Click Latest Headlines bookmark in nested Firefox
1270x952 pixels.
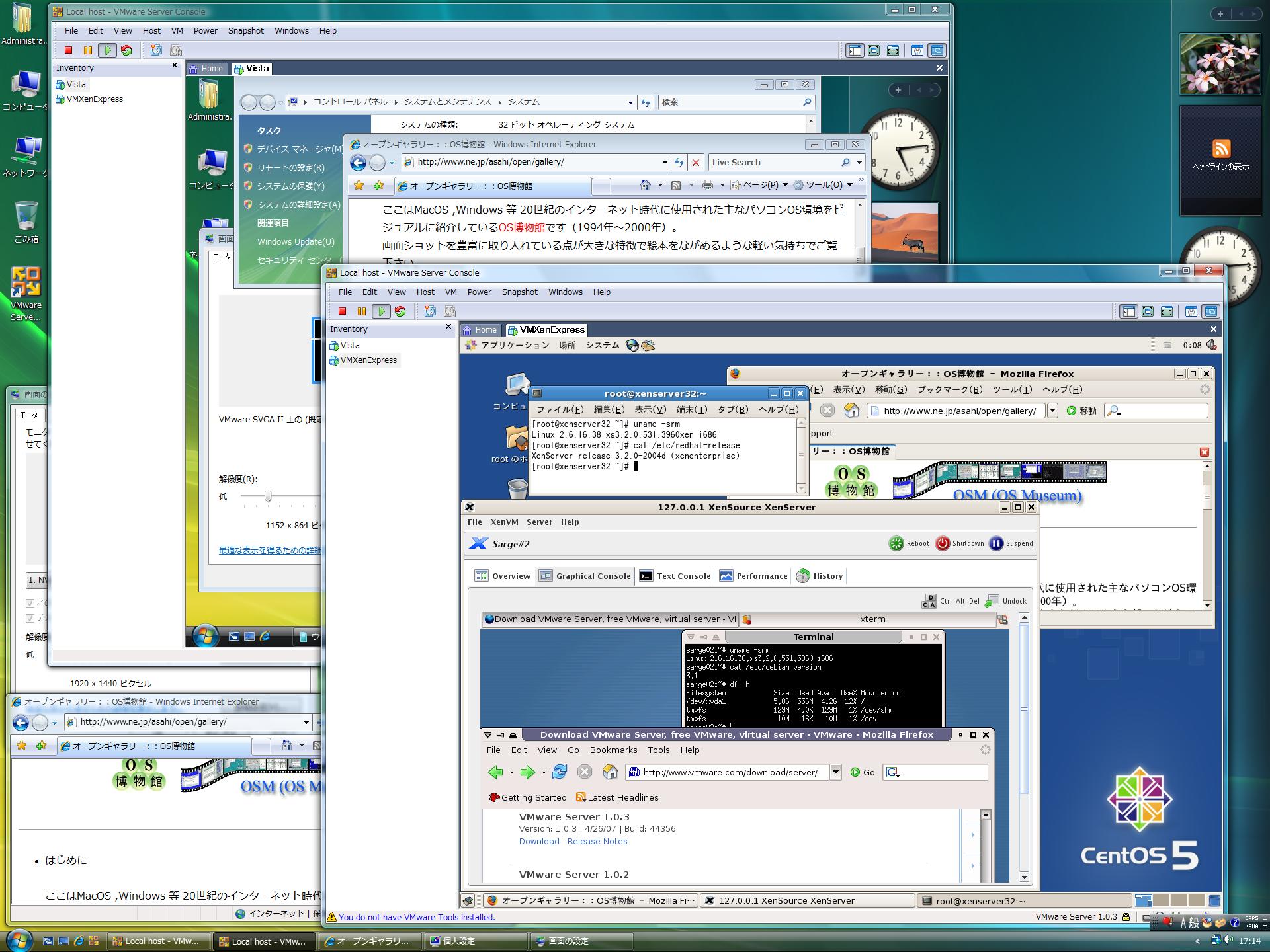(617, 798)
